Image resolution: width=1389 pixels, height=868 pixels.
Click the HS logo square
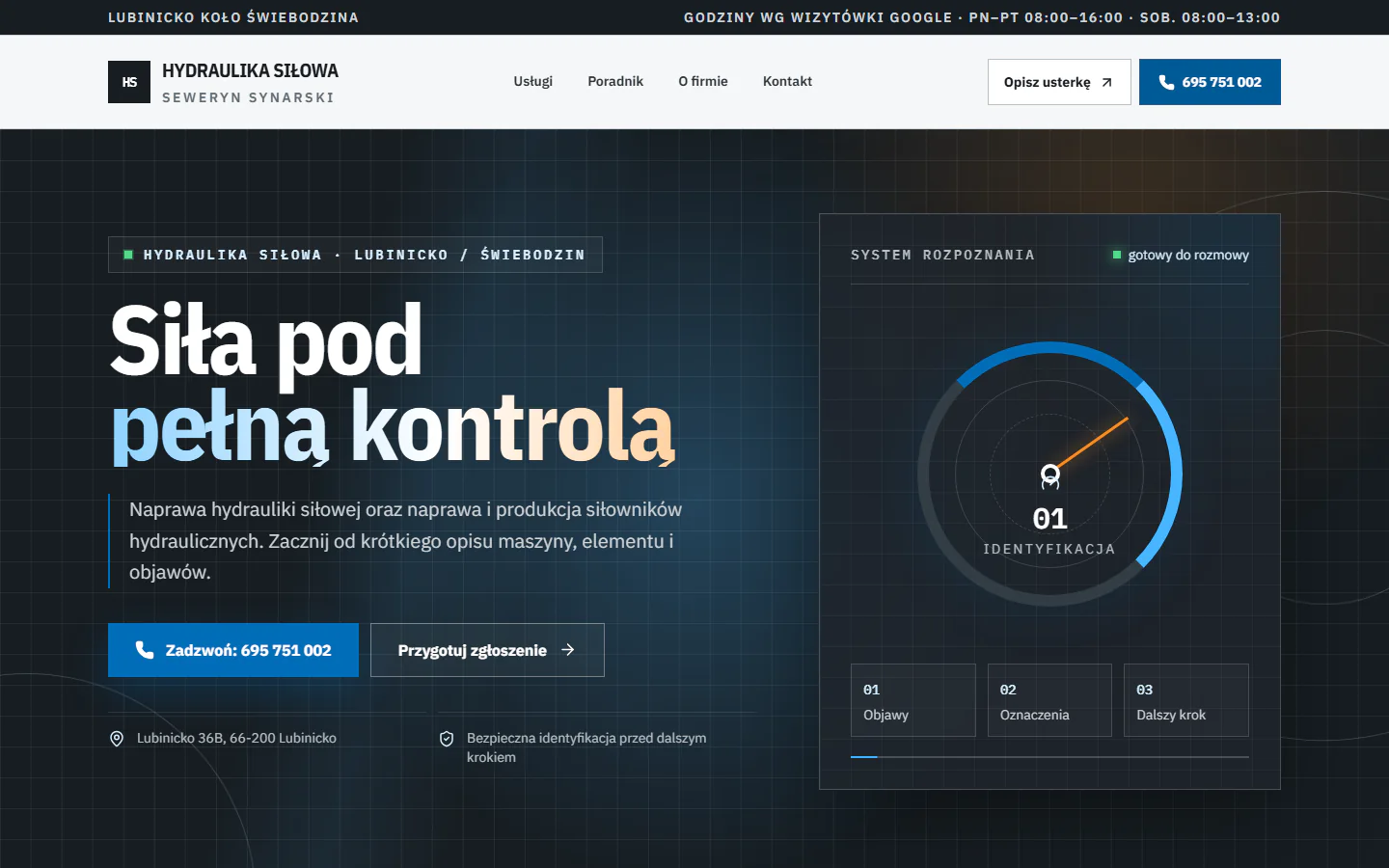coord(129,82)
